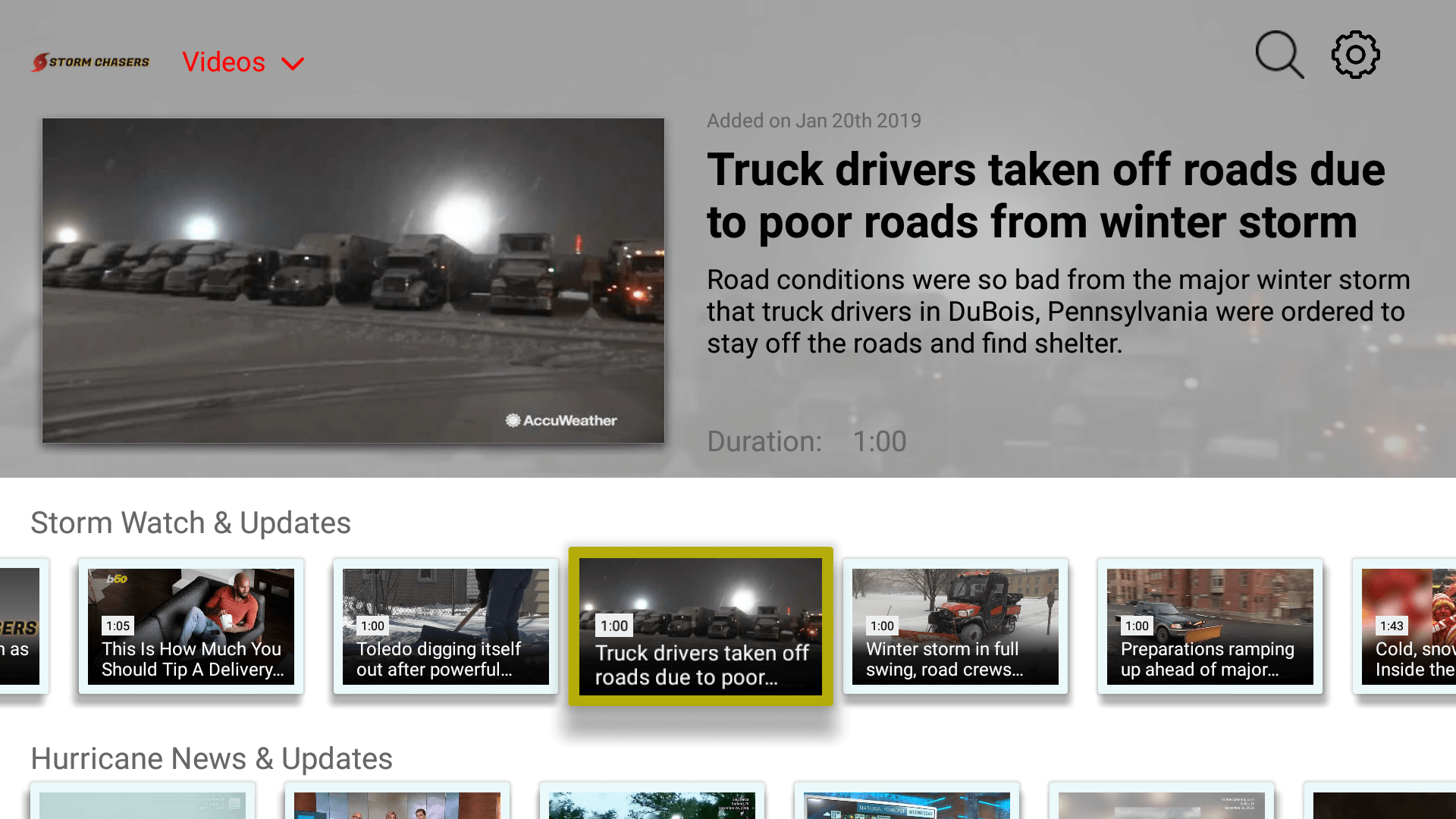Expand the Videos dropdown menu

243,61
